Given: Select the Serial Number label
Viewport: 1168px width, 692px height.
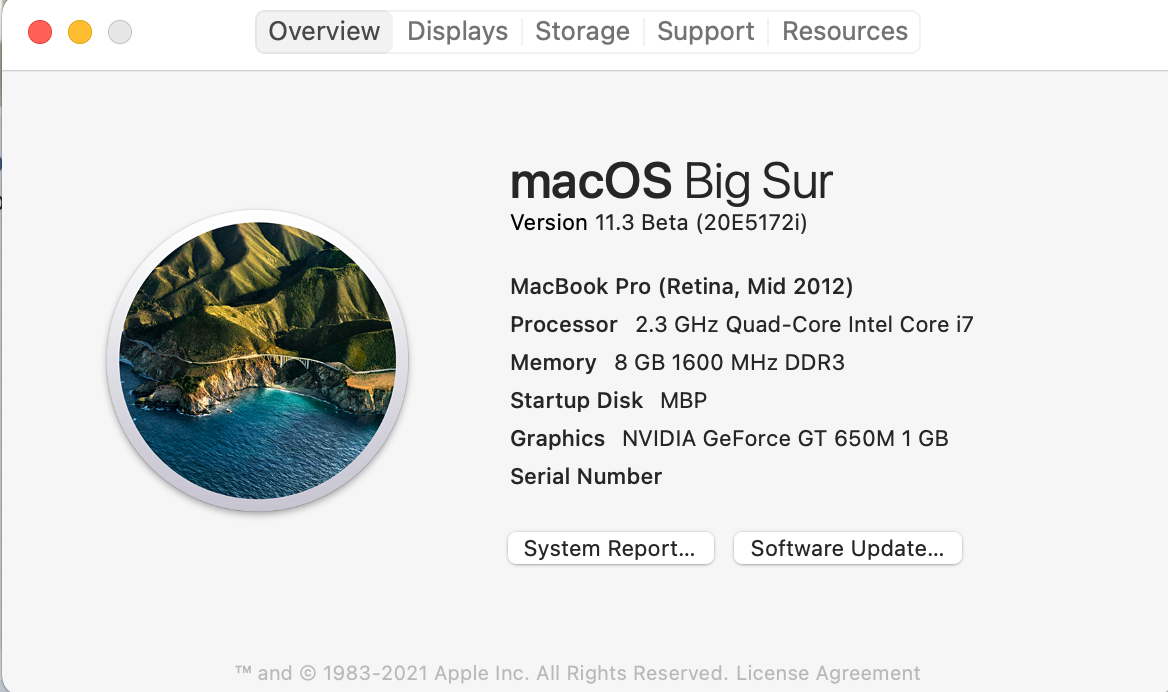Looking at the screenshot, I should [586, 477].
